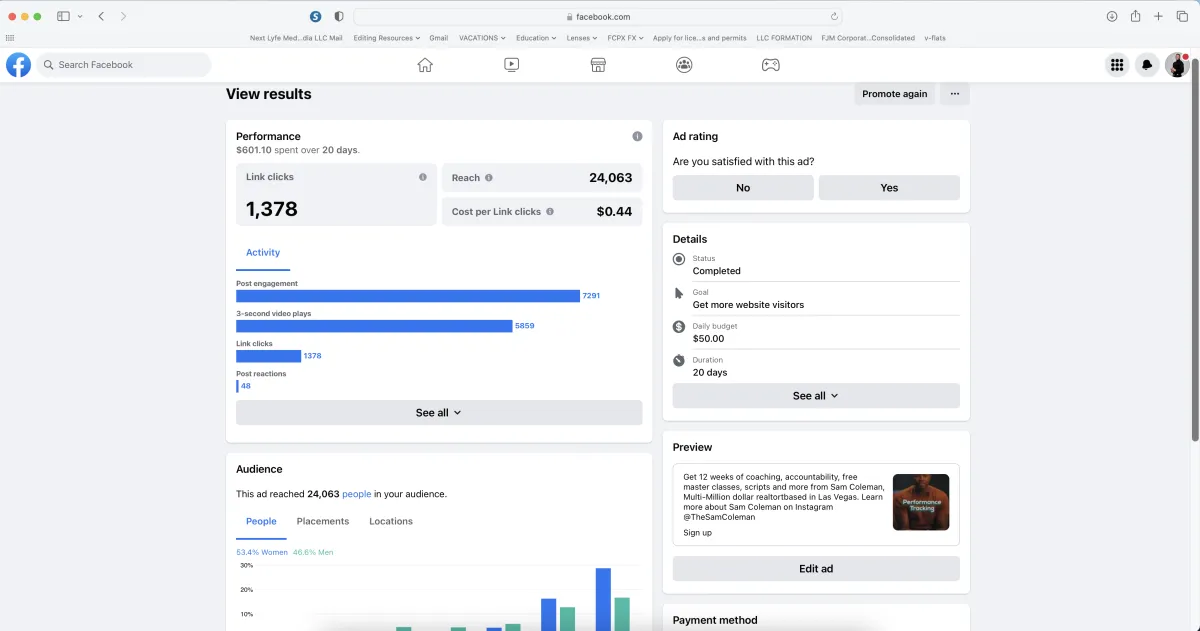
Task: Click the Facebook logo
Action: [18, 65]
